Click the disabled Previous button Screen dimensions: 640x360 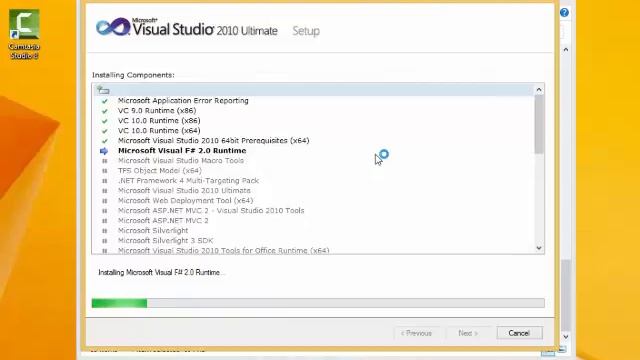416,333
